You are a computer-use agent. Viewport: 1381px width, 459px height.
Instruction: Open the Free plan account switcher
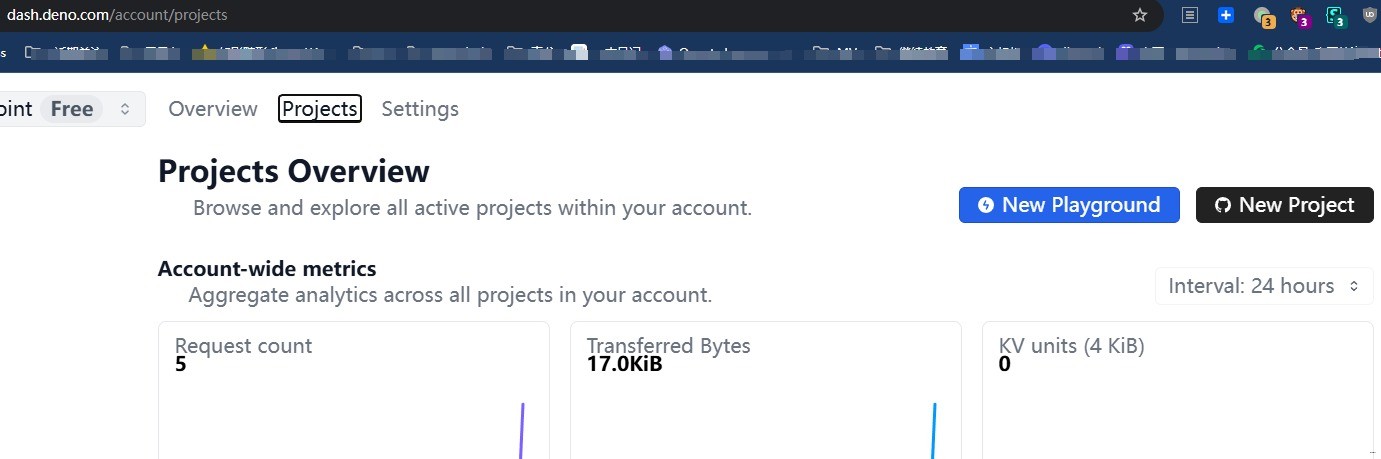pyautogui.click(x=70, y=109)
